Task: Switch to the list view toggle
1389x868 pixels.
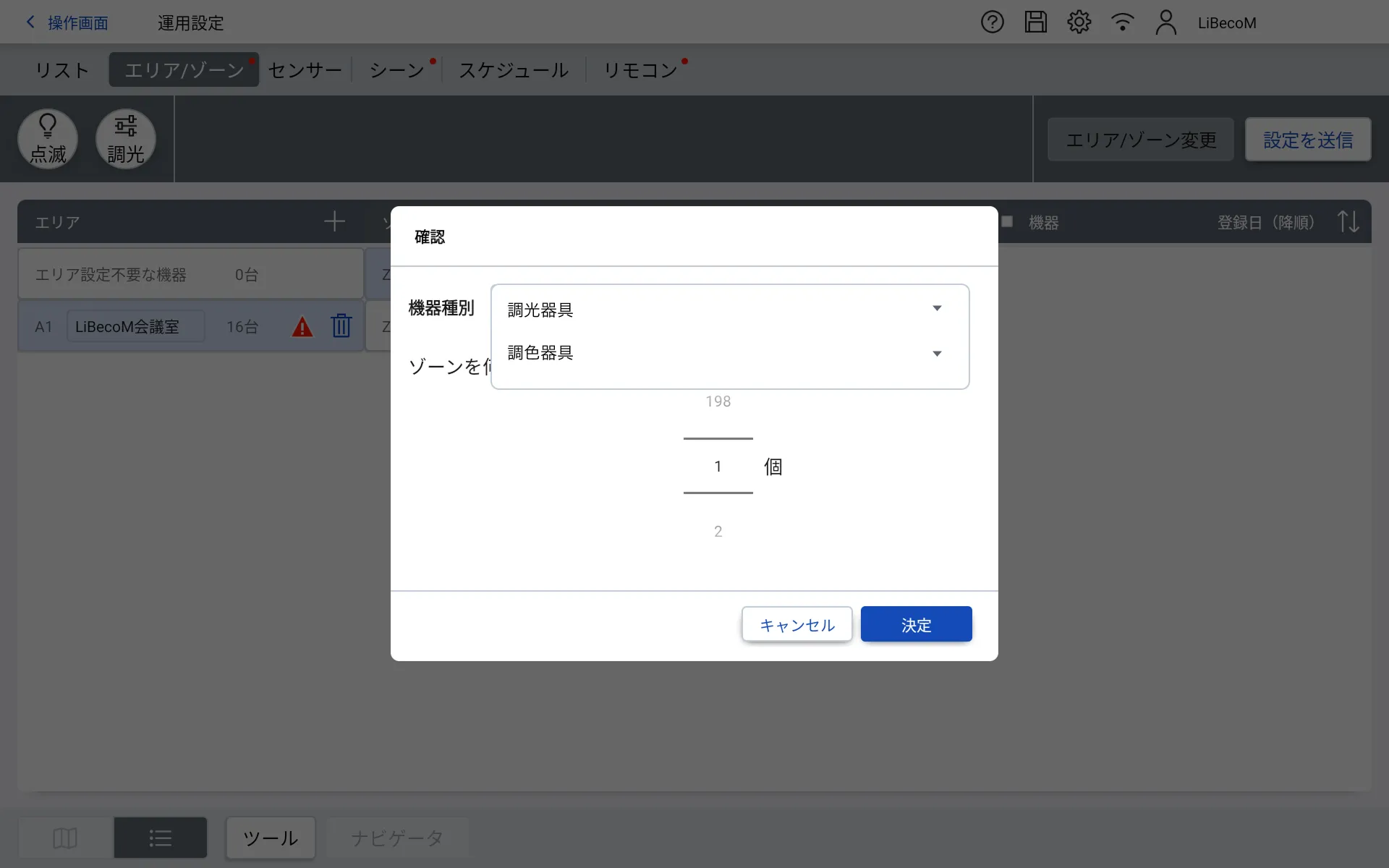Action: coord(160,838)
